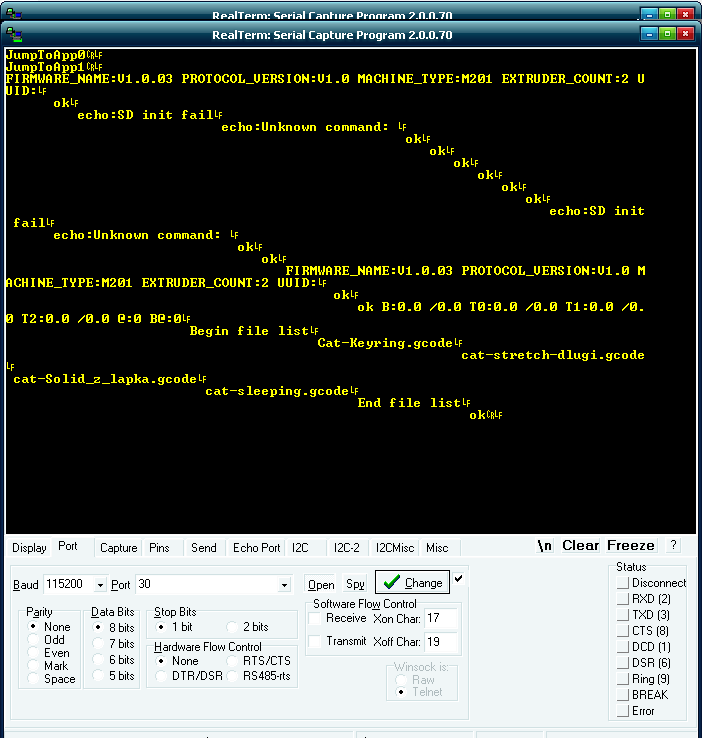Open the Send tab
Screen dimensions: 702x738
coord(204,548)
